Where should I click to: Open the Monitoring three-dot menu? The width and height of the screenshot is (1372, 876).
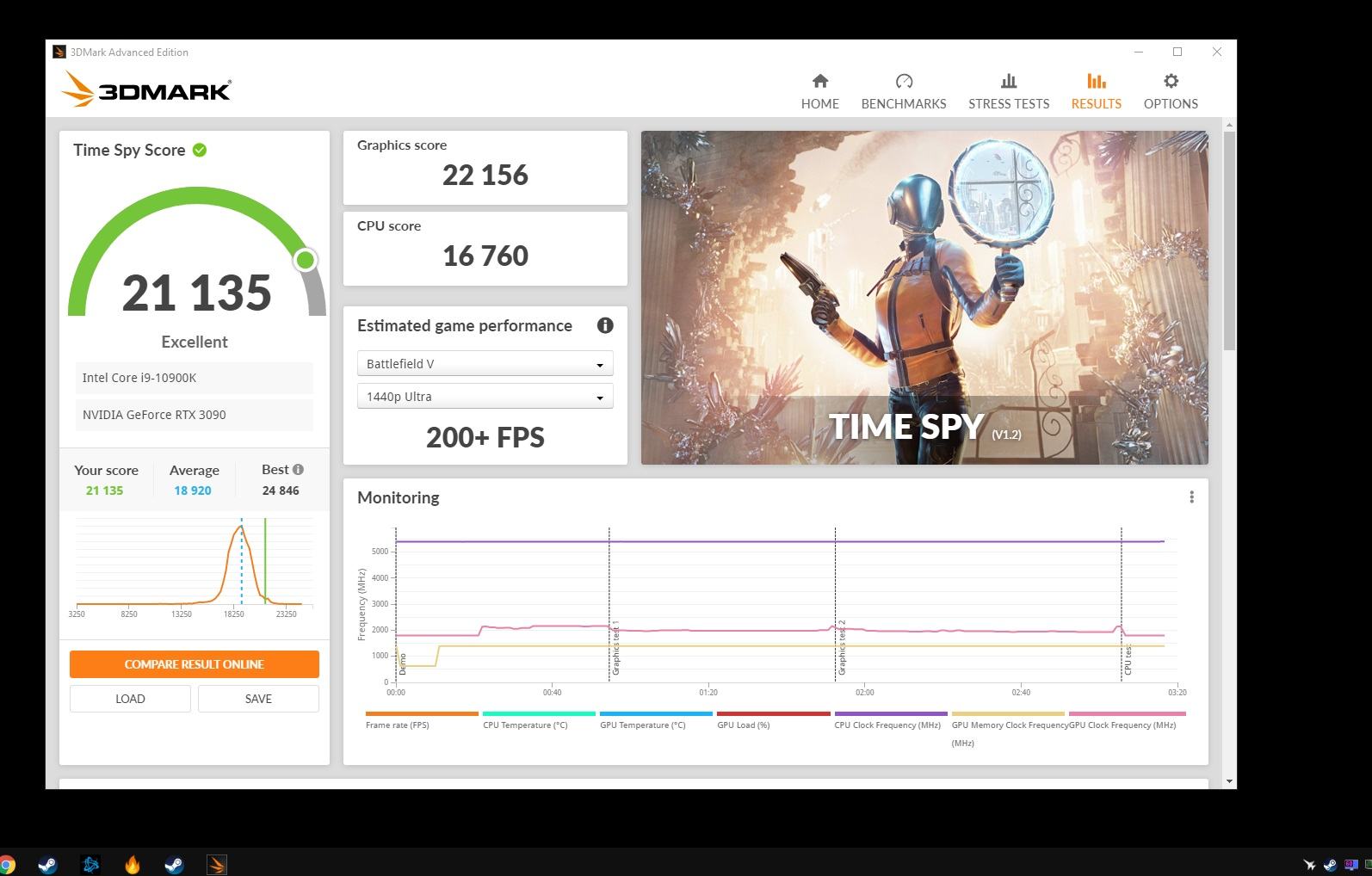tap(1191, 497)
